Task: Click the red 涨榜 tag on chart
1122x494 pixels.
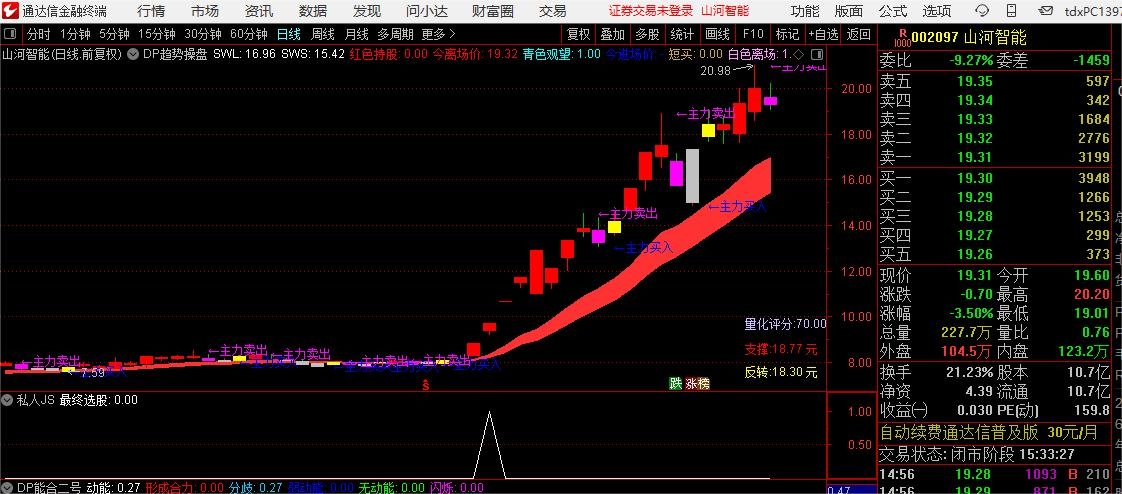Action: pyautogui.click(x=698, y=383)
